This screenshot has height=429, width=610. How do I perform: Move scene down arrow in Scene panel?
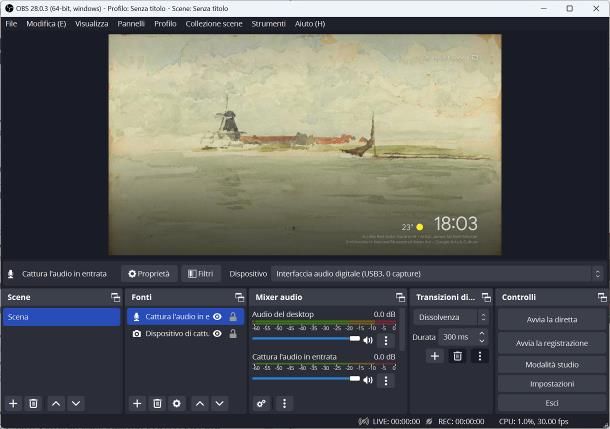pyautogui.click(x=76, y=403)
